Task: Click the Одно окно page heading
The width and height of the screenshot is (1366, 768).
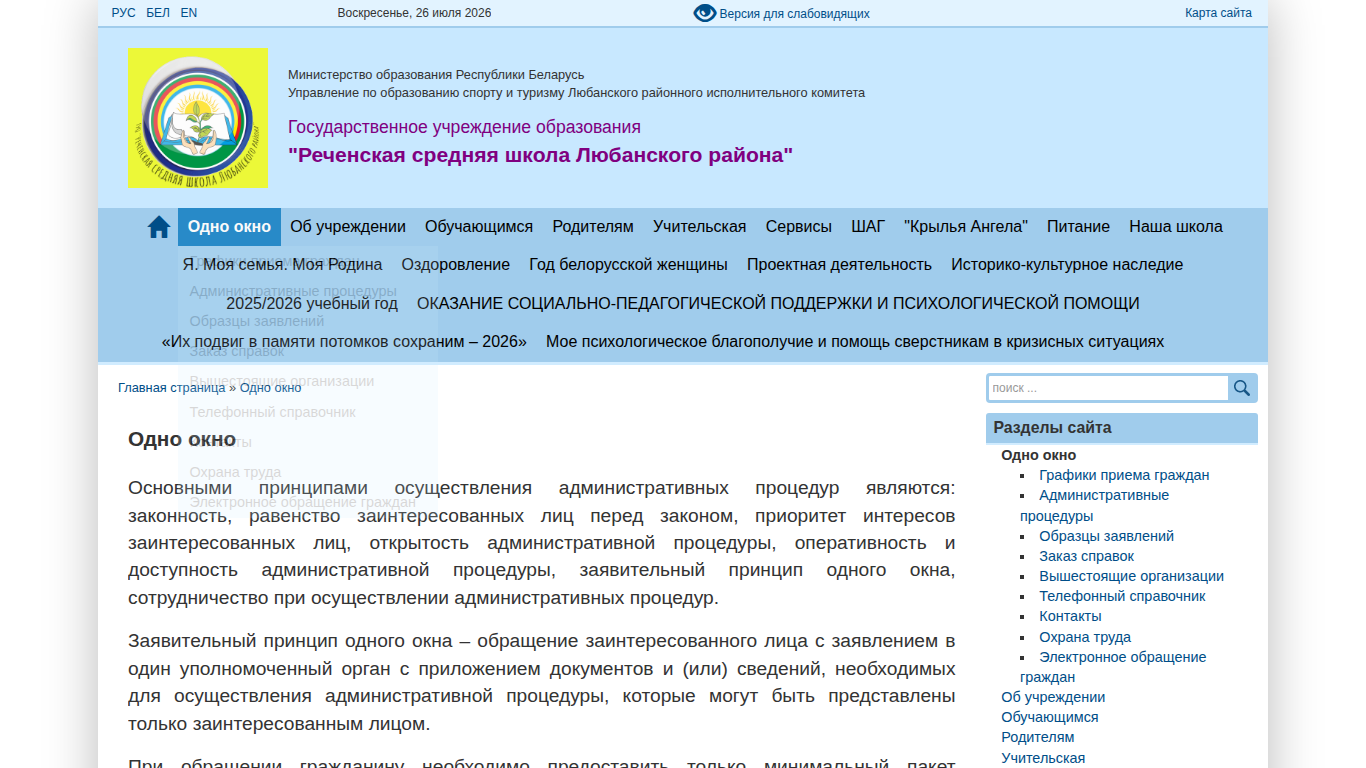Action: point(182,440)
